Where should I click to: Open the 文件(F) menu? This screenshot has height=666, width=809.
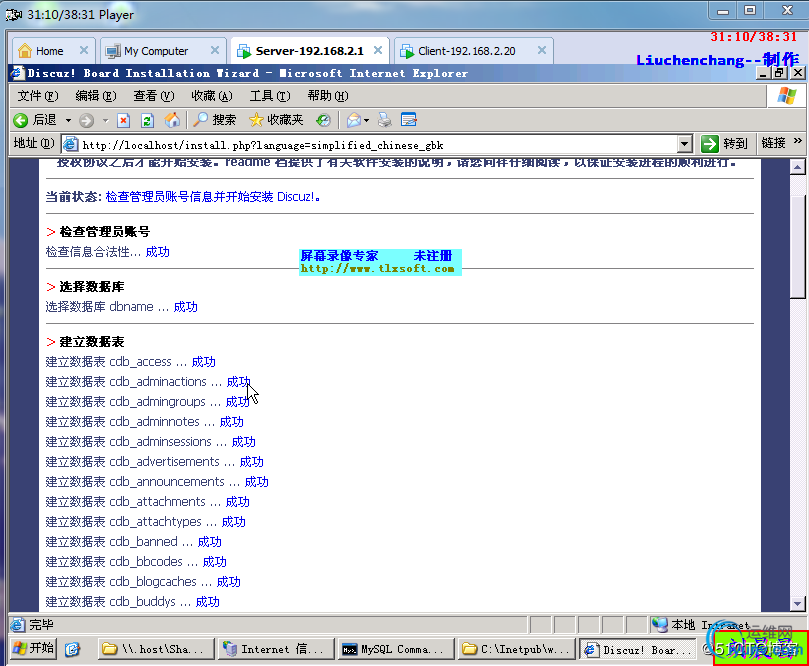pos(38,96)
